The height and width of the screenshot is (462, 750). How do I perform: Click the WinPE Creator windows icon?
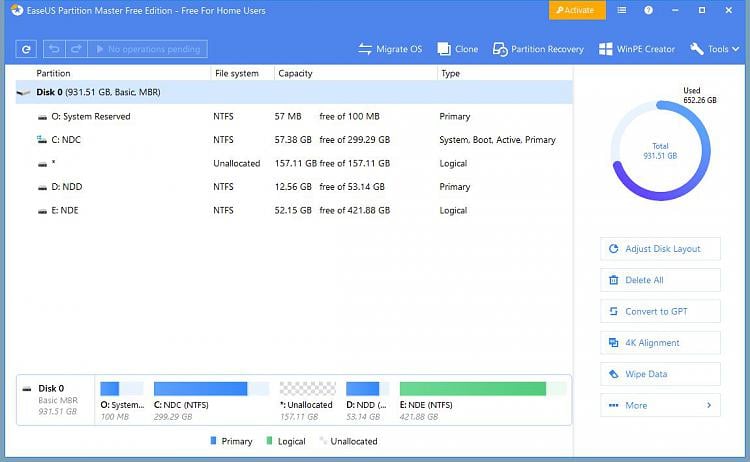coord(605,49)
